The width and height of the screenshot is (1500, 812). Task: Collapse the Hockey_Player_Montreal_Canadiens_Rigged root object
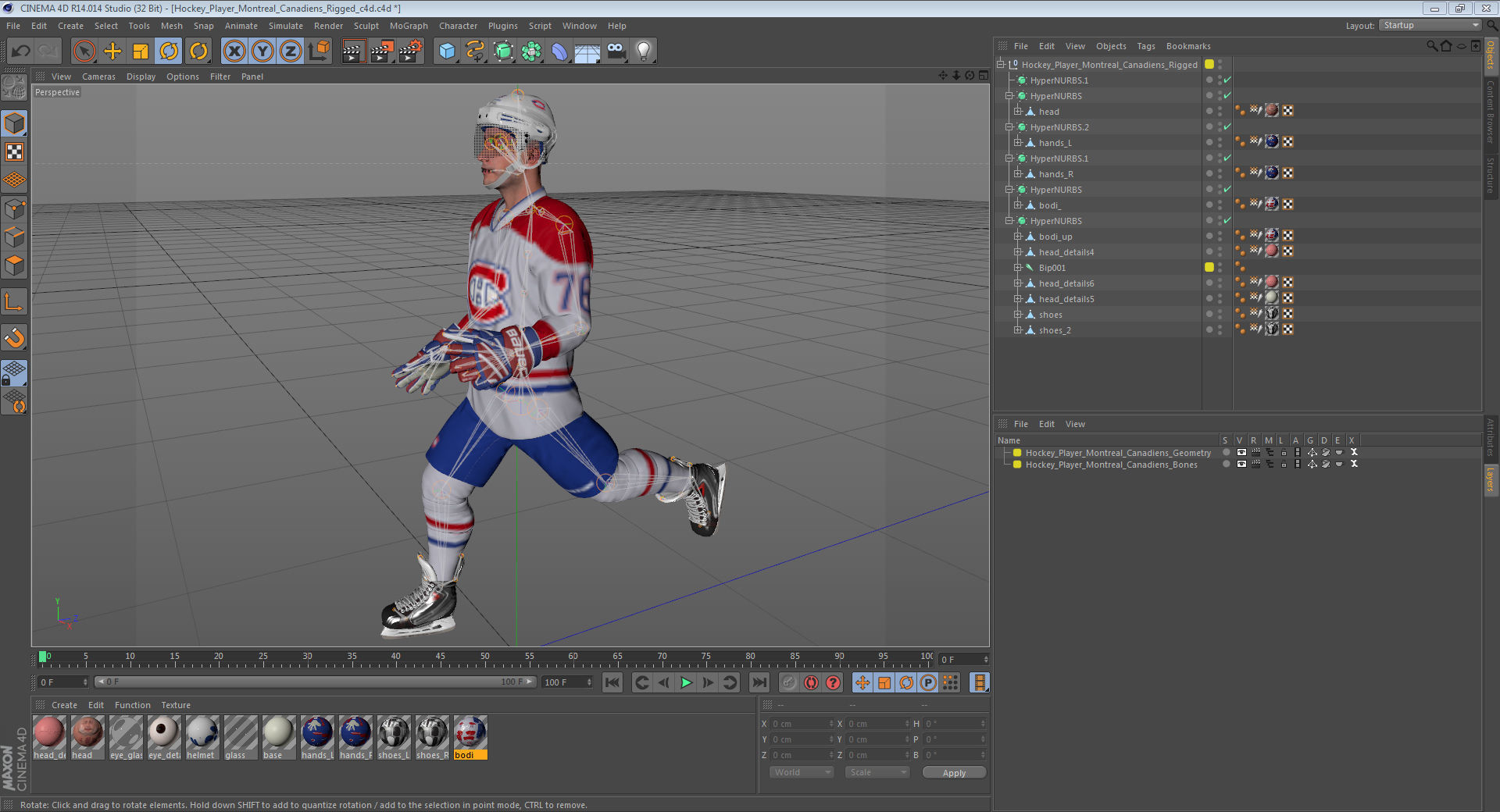(x=1000, y=65)
